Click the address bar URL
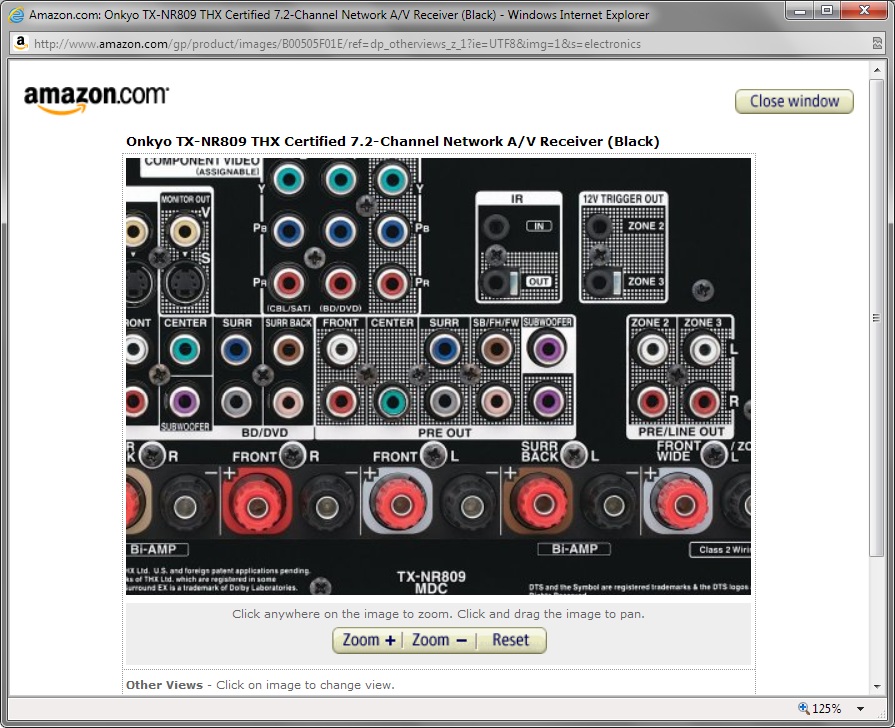895x728 pixels. [x=337, y=44]
